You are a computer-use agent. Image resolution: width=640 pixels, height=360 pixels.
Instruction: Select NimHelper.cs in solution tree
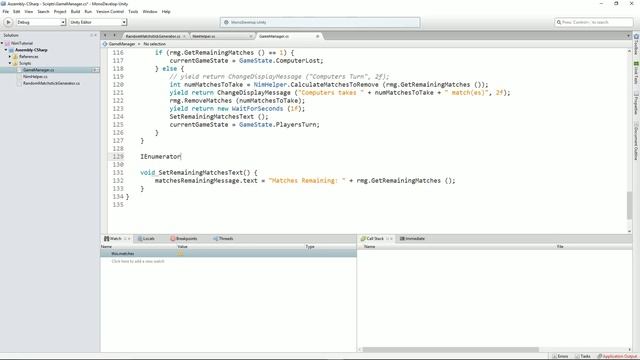[x=35, y=76]
